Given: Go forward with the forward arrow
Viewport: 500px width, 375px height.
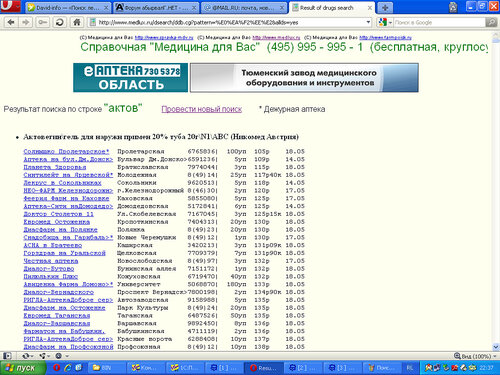Looking at the screenshot, I should click(x=26, y=22).
